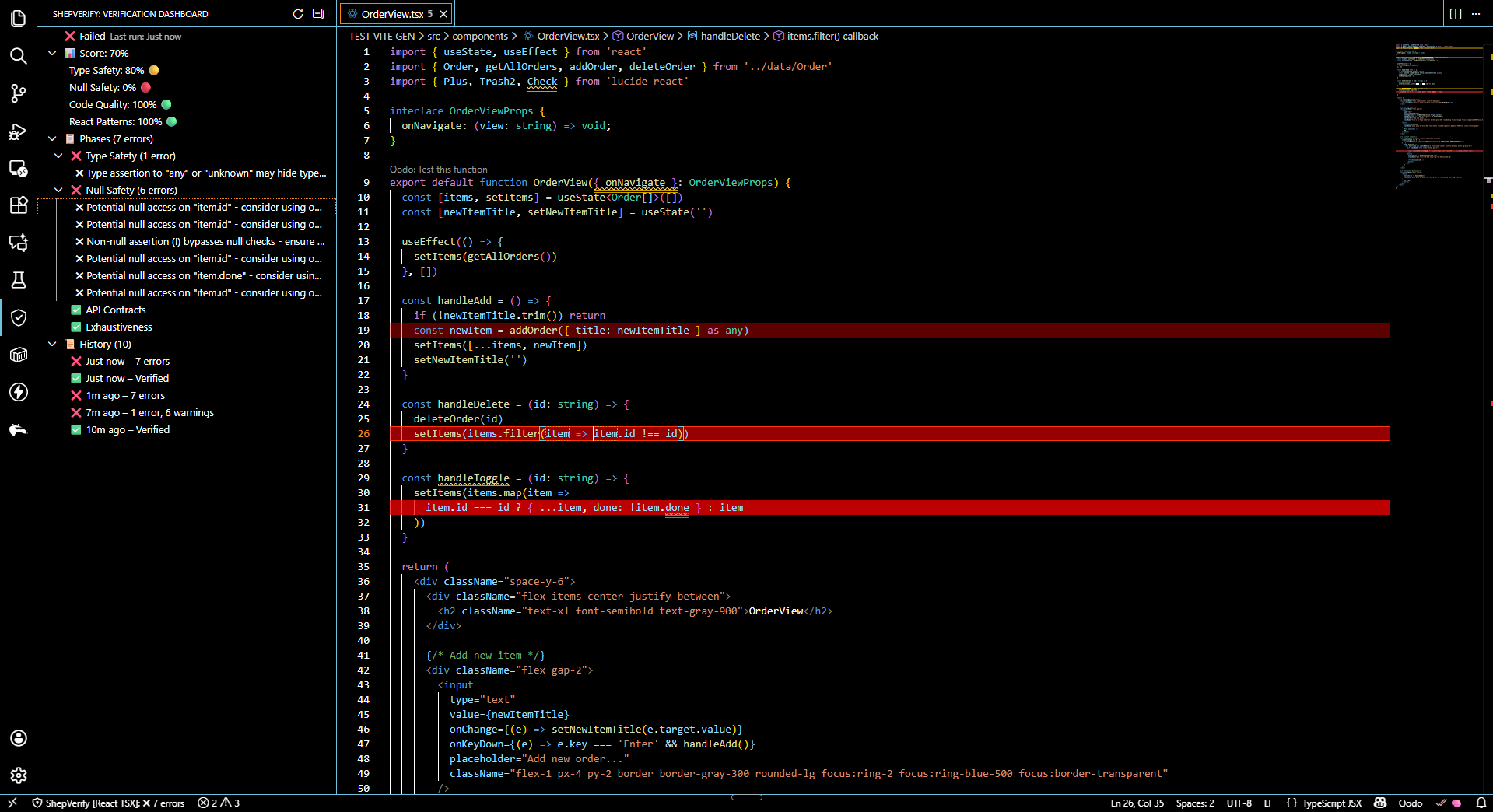Open the Accounts menu
1493x812 pixels.
coord(18,738)
